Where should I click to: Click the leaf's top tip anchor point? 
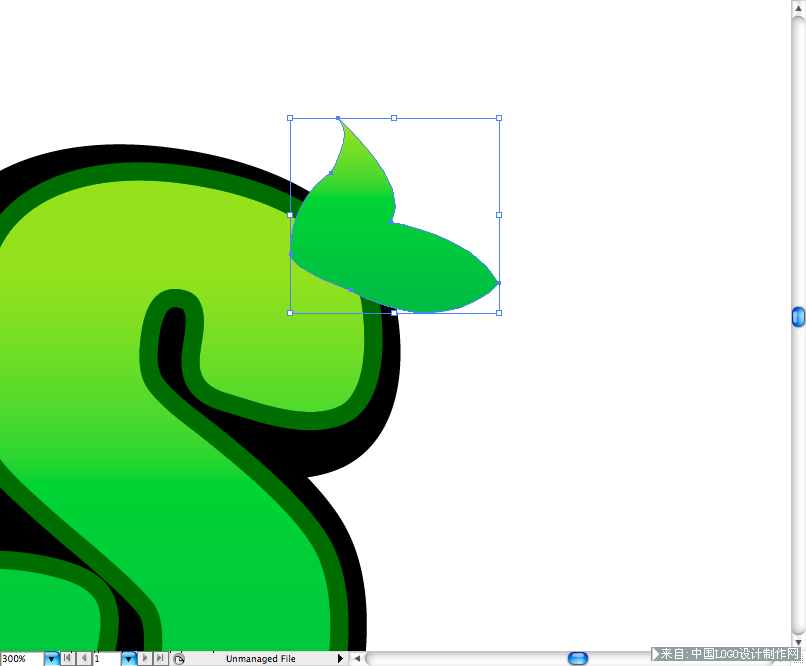338,118
